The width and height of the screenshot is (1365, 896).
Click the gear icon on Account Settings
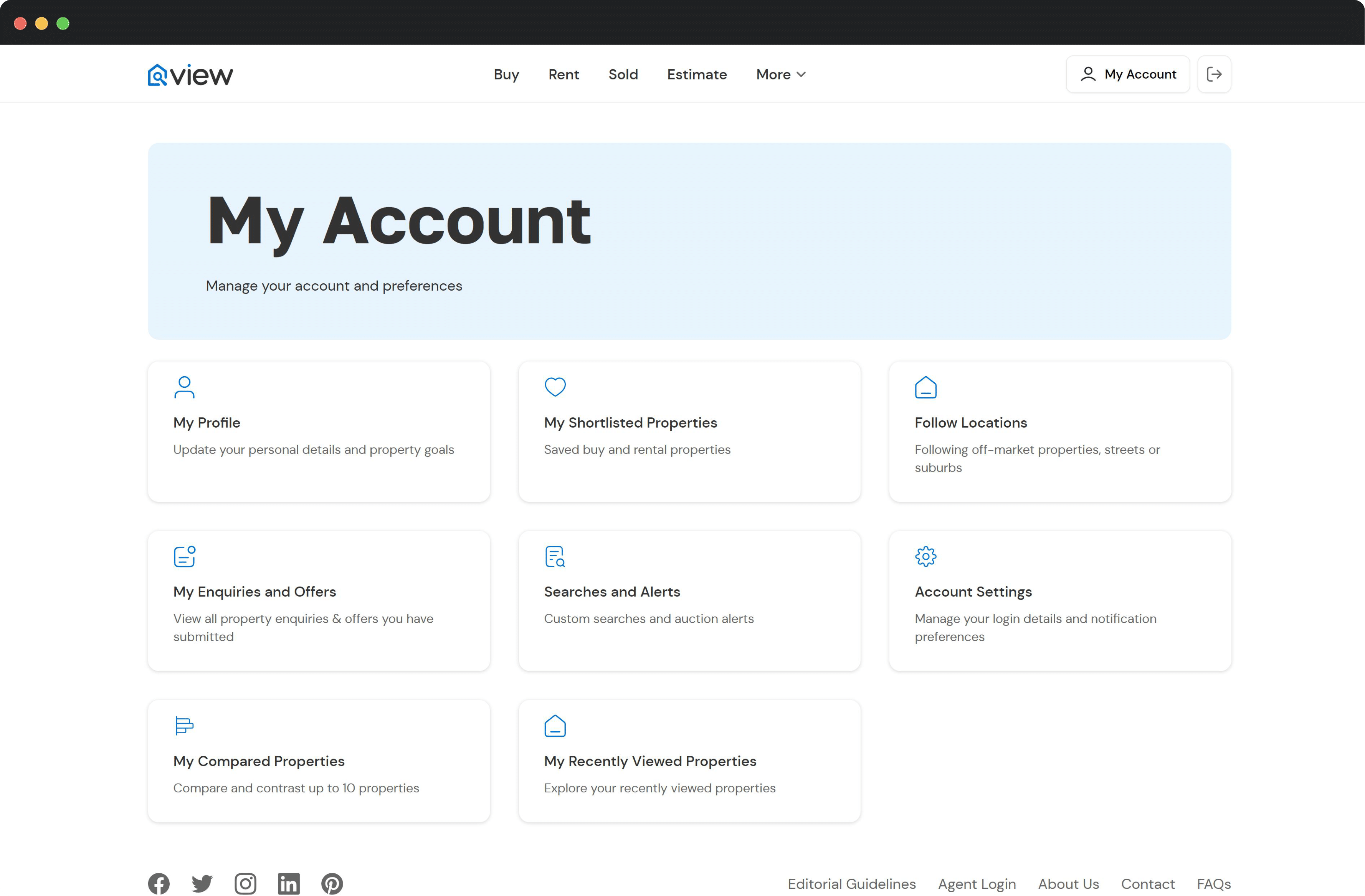tap(926, 556)
